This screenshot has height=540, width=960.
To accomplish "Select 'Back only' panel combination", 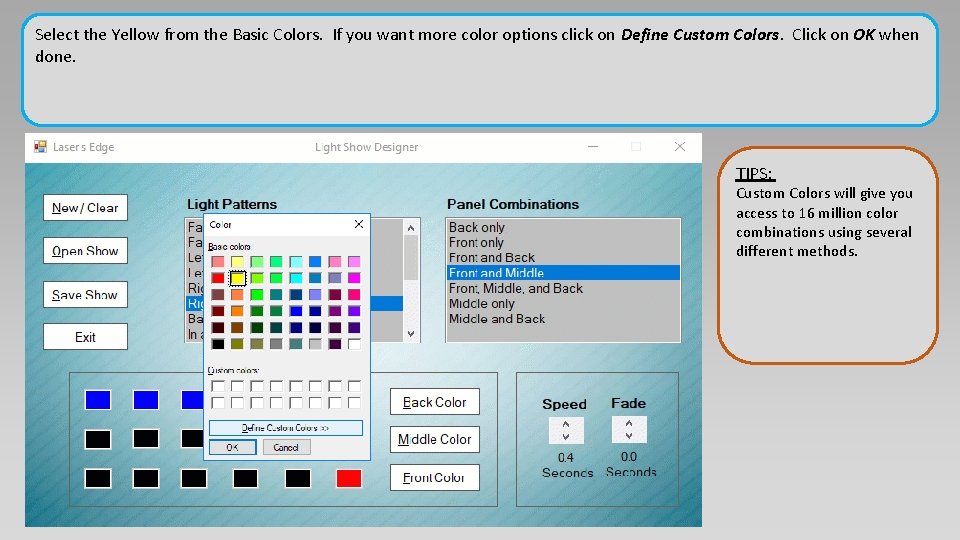I will [x=563, y=227].
